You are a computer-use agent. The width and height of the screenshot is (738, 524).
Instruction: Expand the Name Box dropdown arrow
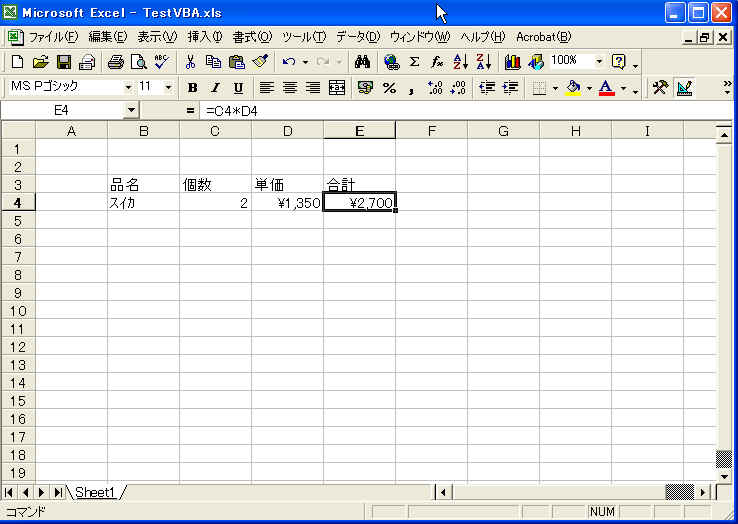pos(131,111)
